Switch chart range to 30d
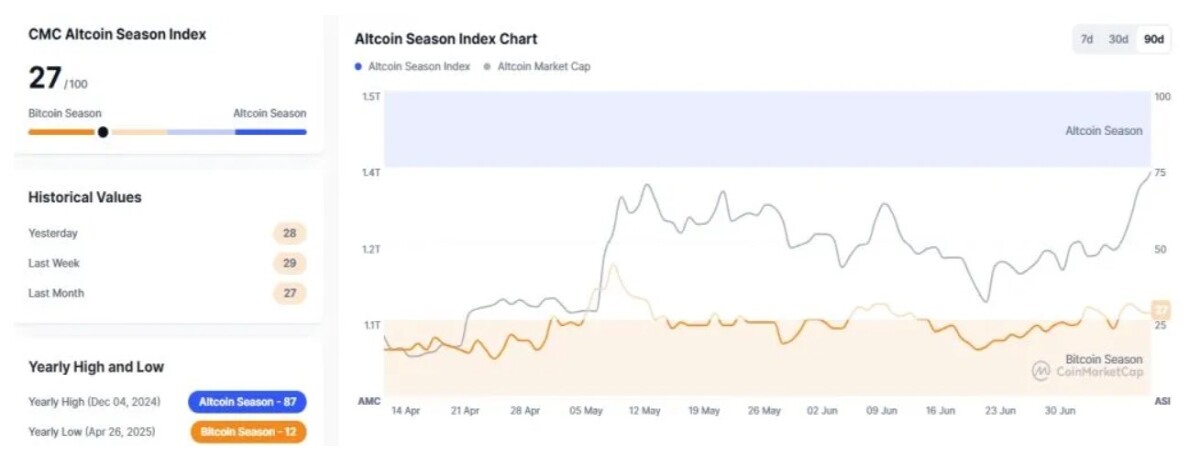The height and width of the screenshot is (461, 1200). click(x=1118, y=39)
